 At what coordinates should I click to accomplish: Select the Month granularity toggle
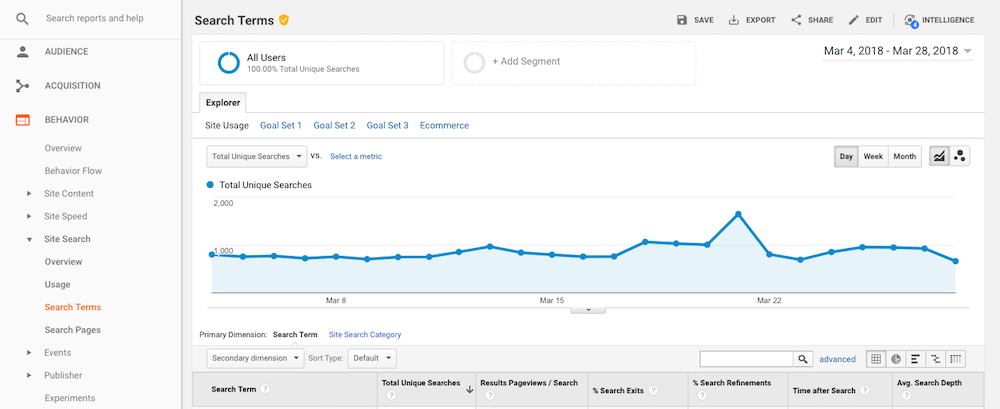click(x=904, y=156)
